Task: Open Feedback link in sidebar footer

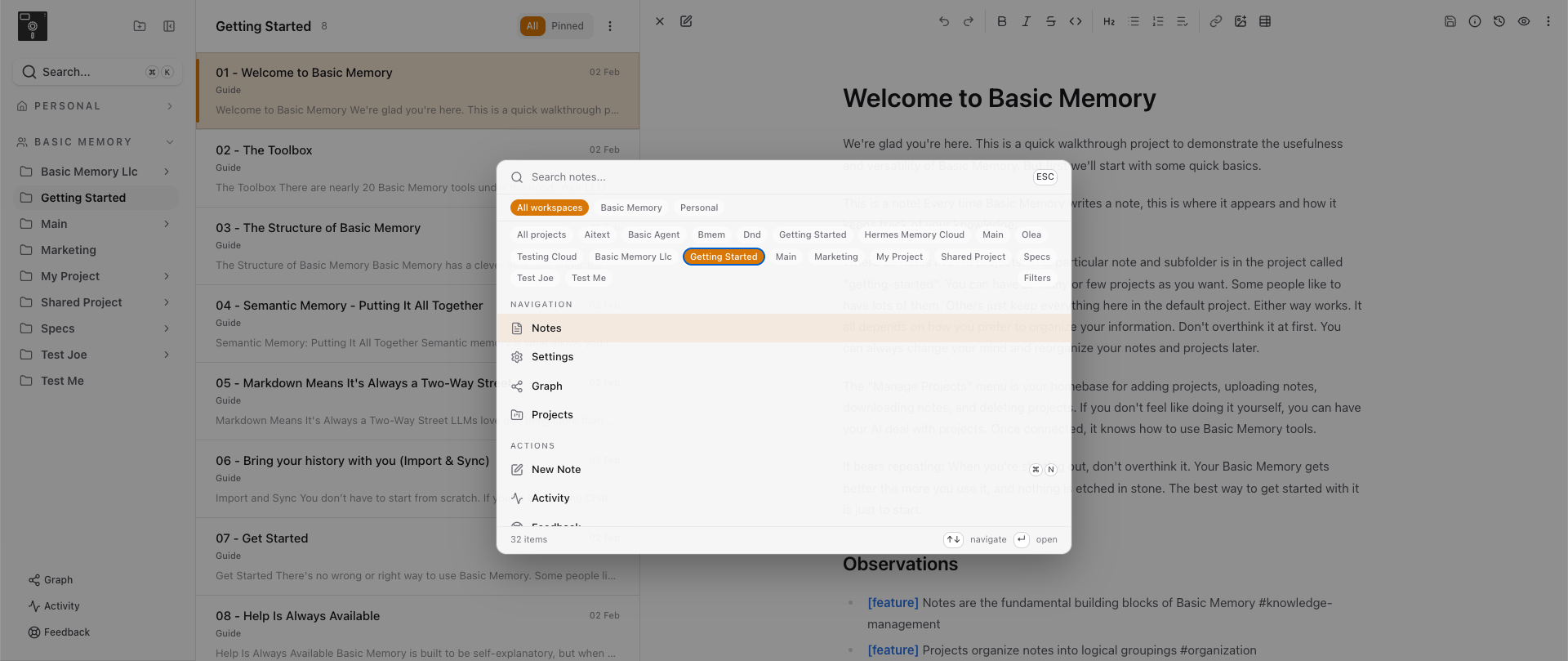Action: coord(59,632)
